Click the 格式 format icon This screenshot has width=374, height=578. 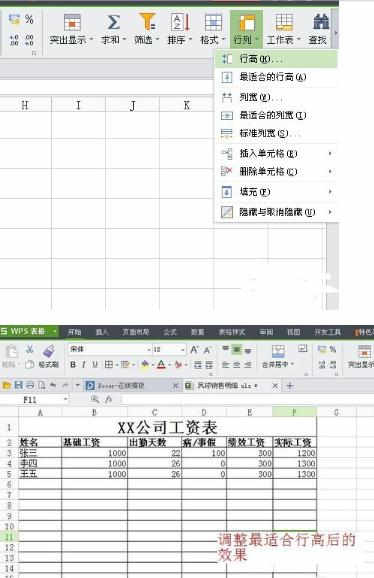[x=213, y=22]
